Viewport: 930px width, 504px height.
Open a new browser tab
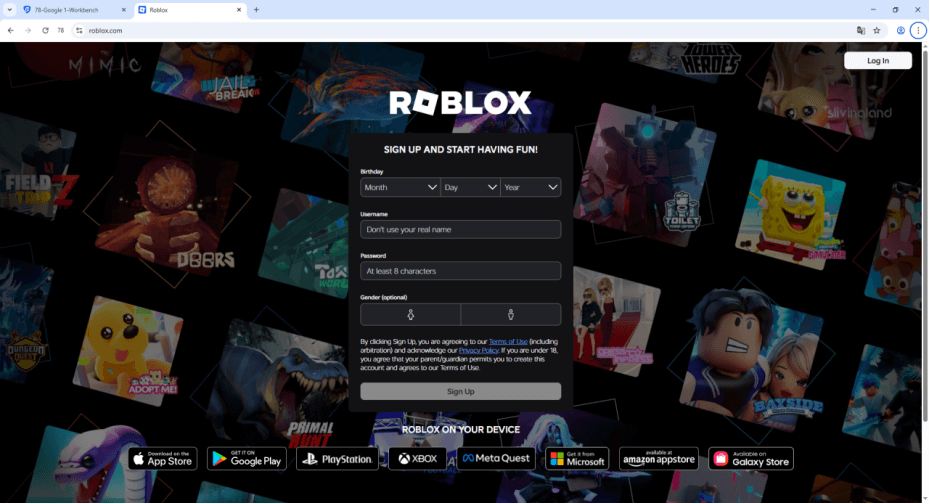point(256,10)
